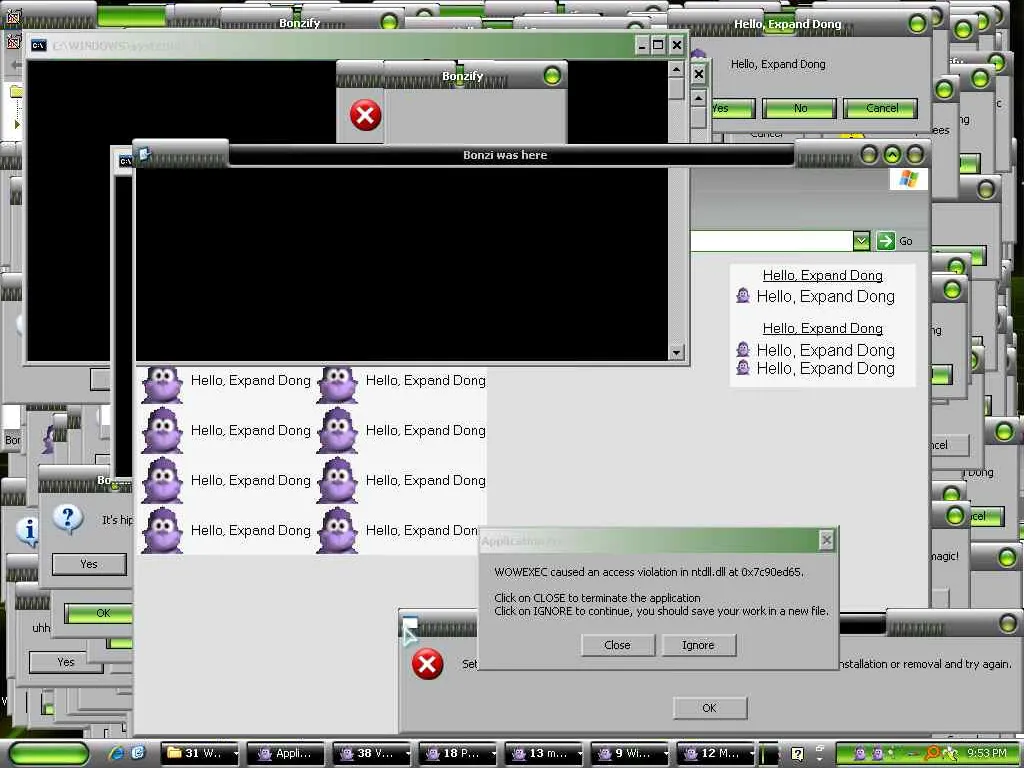Click the window icon left of the Bonzi was here title
Screen dimensions: 1024x768
pyautogui.click(x=144, y=154)
